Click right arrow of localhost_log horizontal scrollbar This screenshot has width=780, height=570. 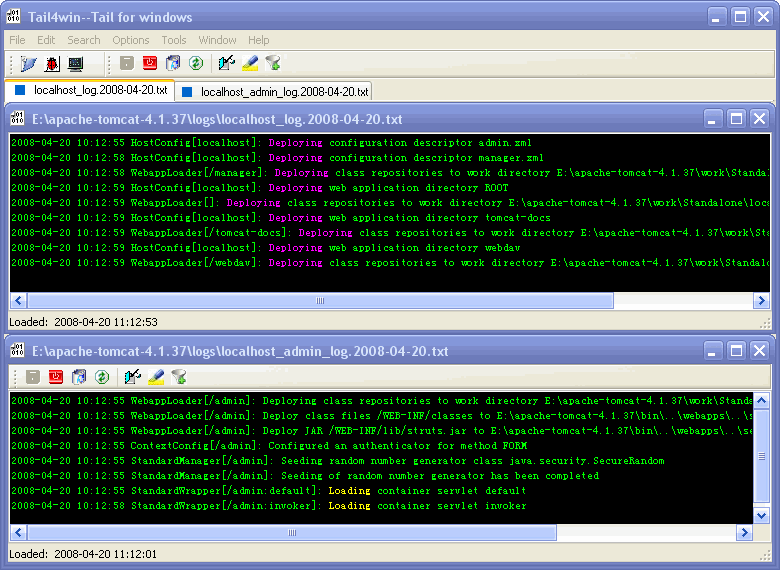tap(761, 300)
